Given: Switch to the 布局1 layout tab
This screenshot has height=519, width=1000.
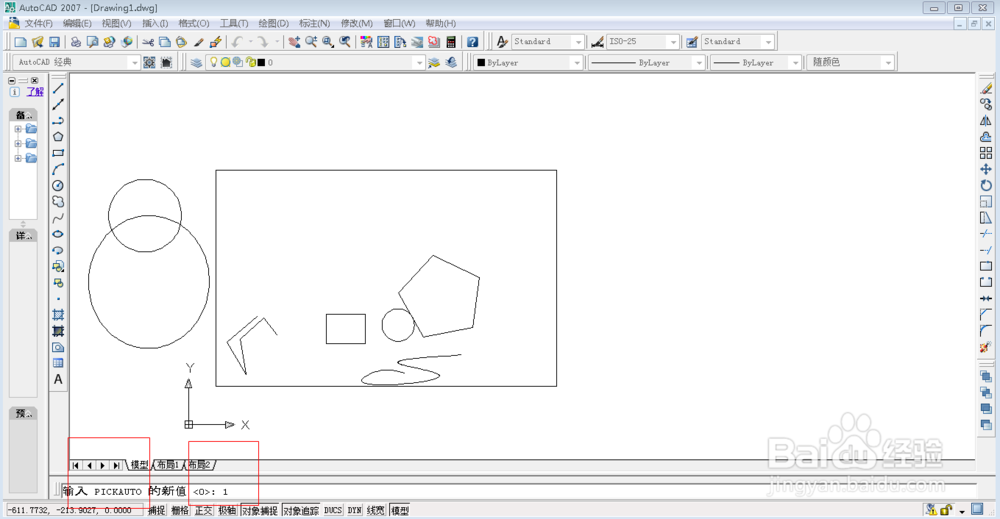Looking at the screenshot, I should (168, 465).
